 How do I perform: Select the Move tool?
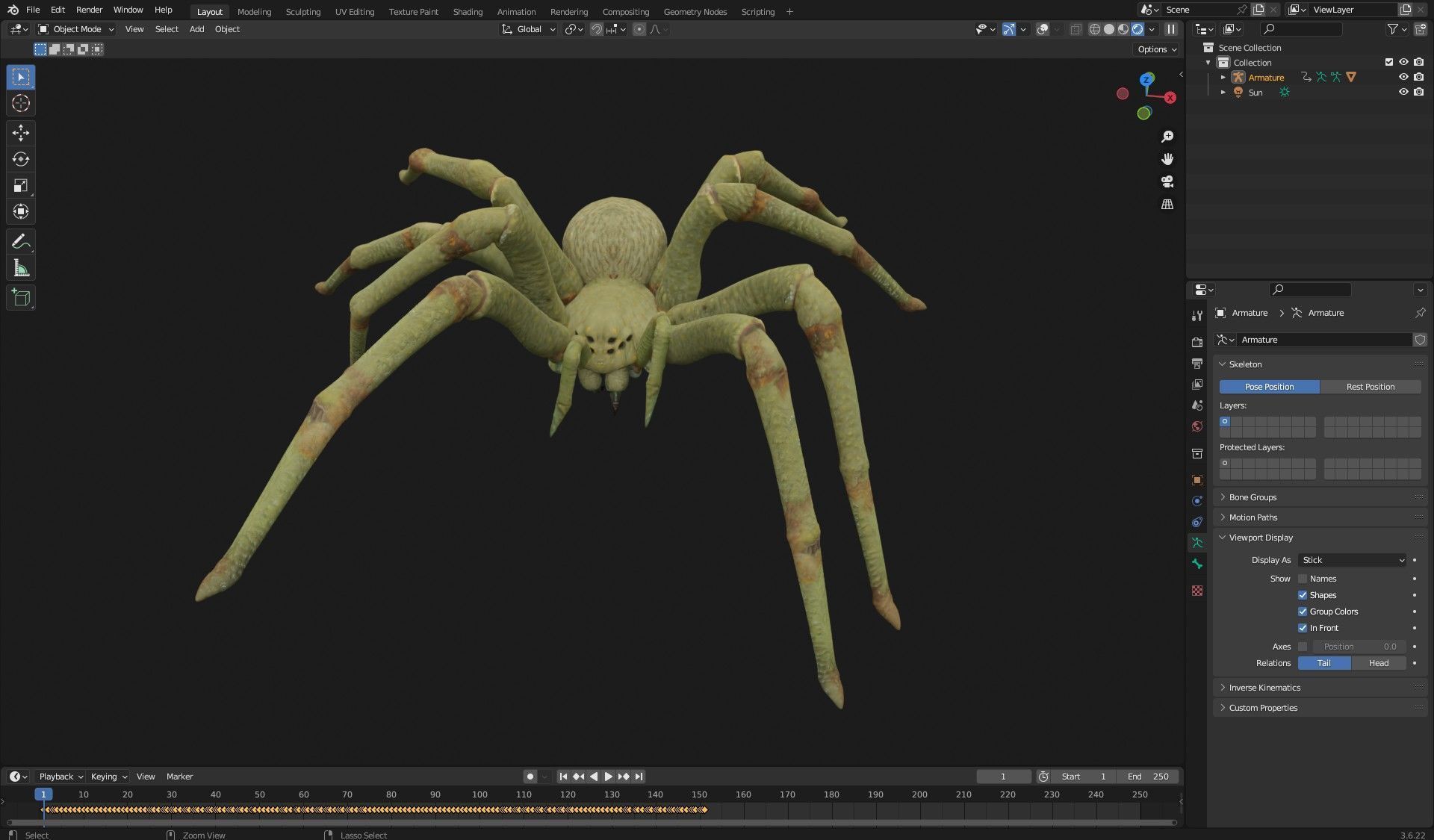point(21,133)
